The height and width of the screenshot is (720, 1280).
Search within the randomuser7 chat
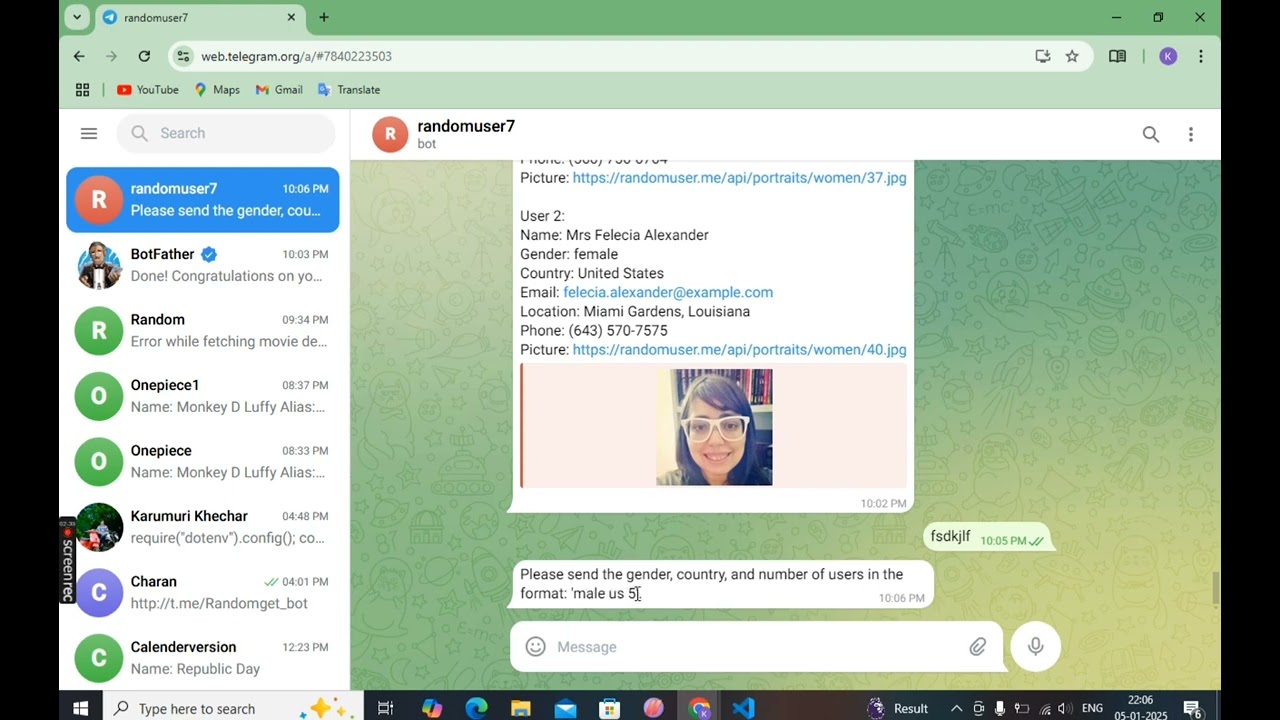pos(1151,134)
